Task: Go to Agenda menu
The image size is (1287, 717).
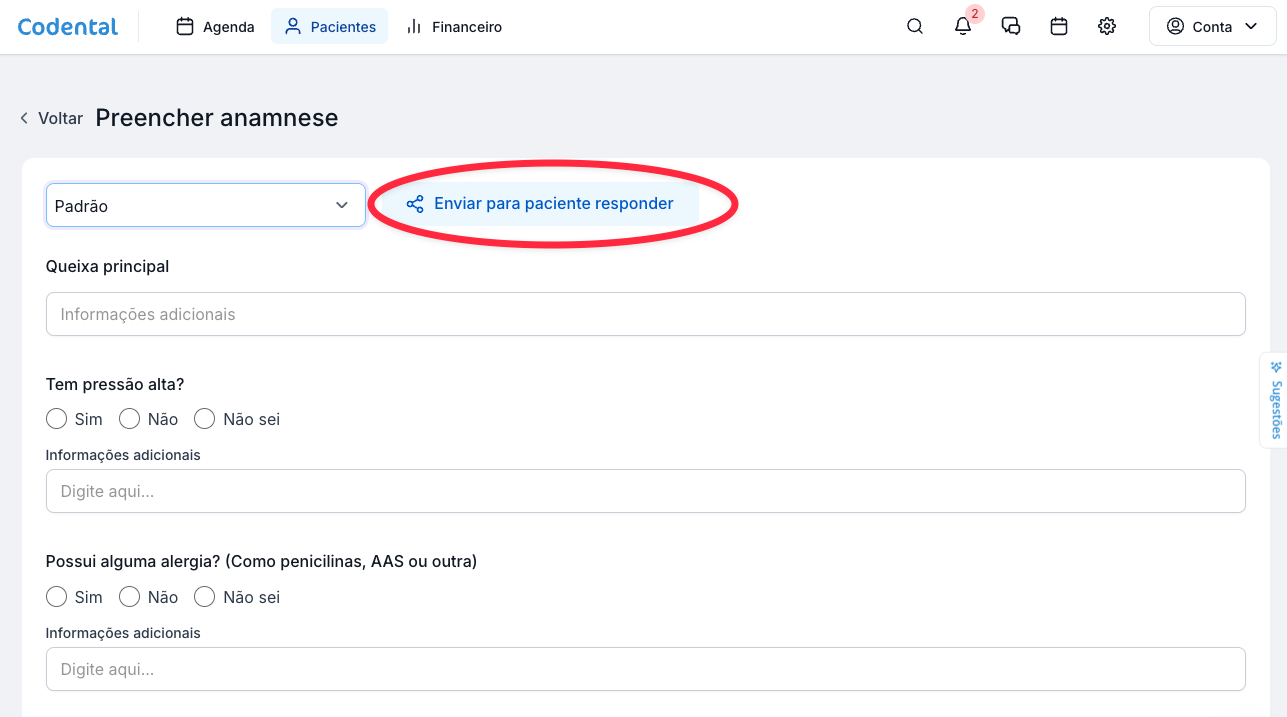Action: pyautogui.click(x=215, y=27)
